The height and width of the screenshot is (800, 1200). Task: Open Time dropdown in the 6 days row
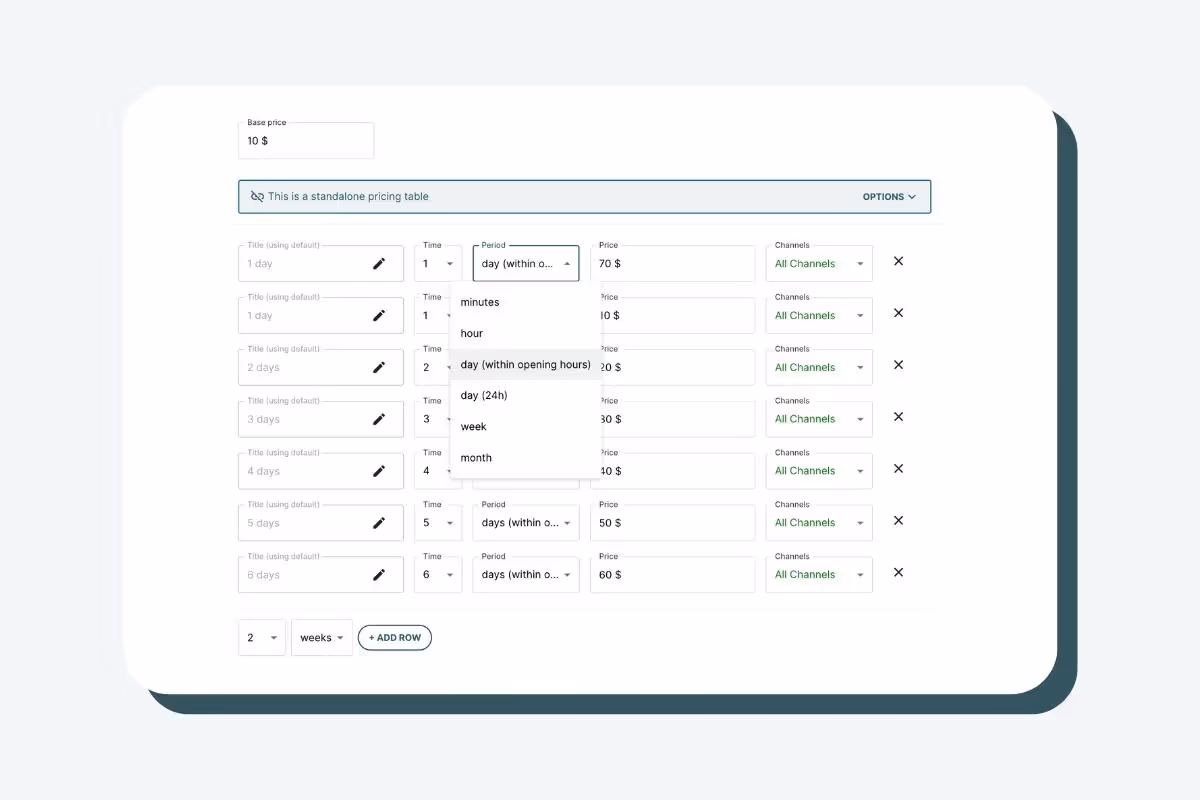coord(438,575)
